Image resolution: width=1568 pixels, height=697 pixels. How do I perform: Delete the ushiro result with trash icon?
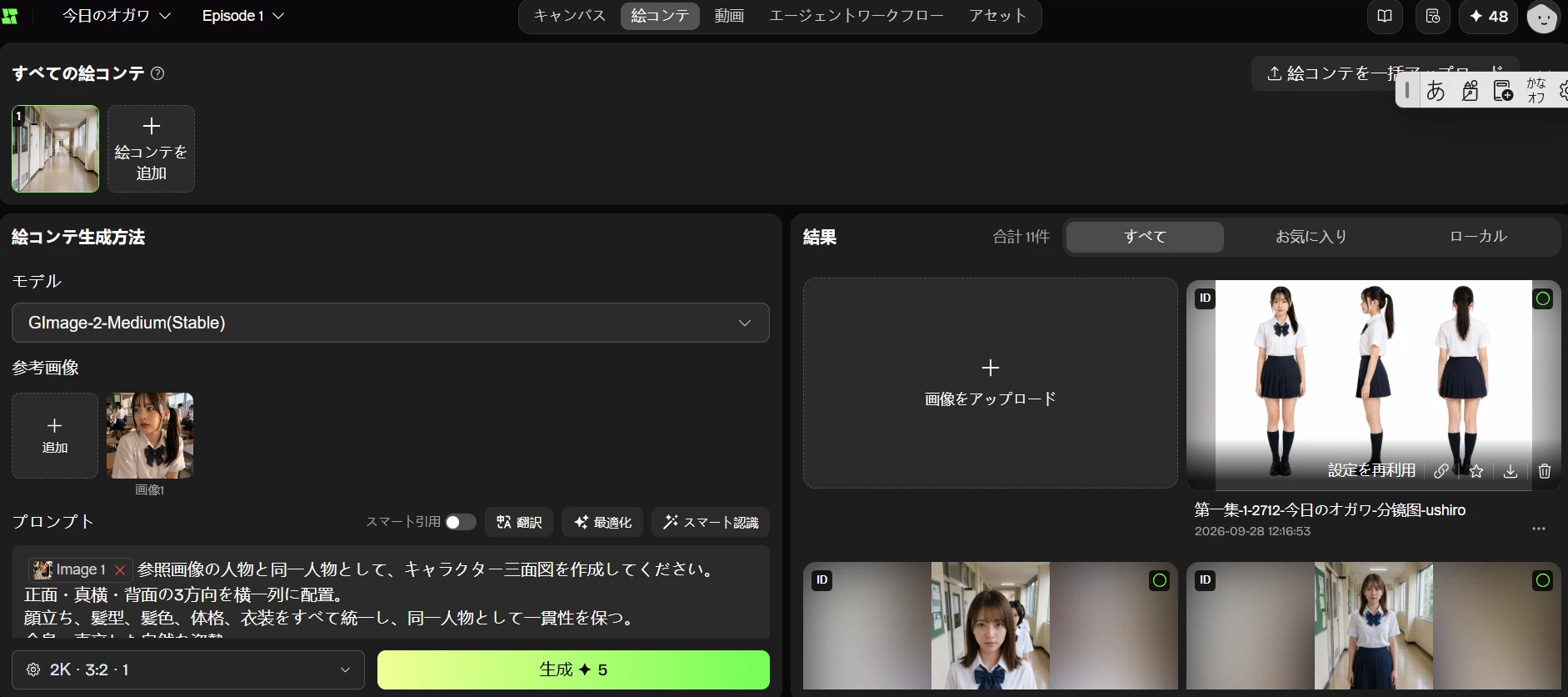(1544, 471)
